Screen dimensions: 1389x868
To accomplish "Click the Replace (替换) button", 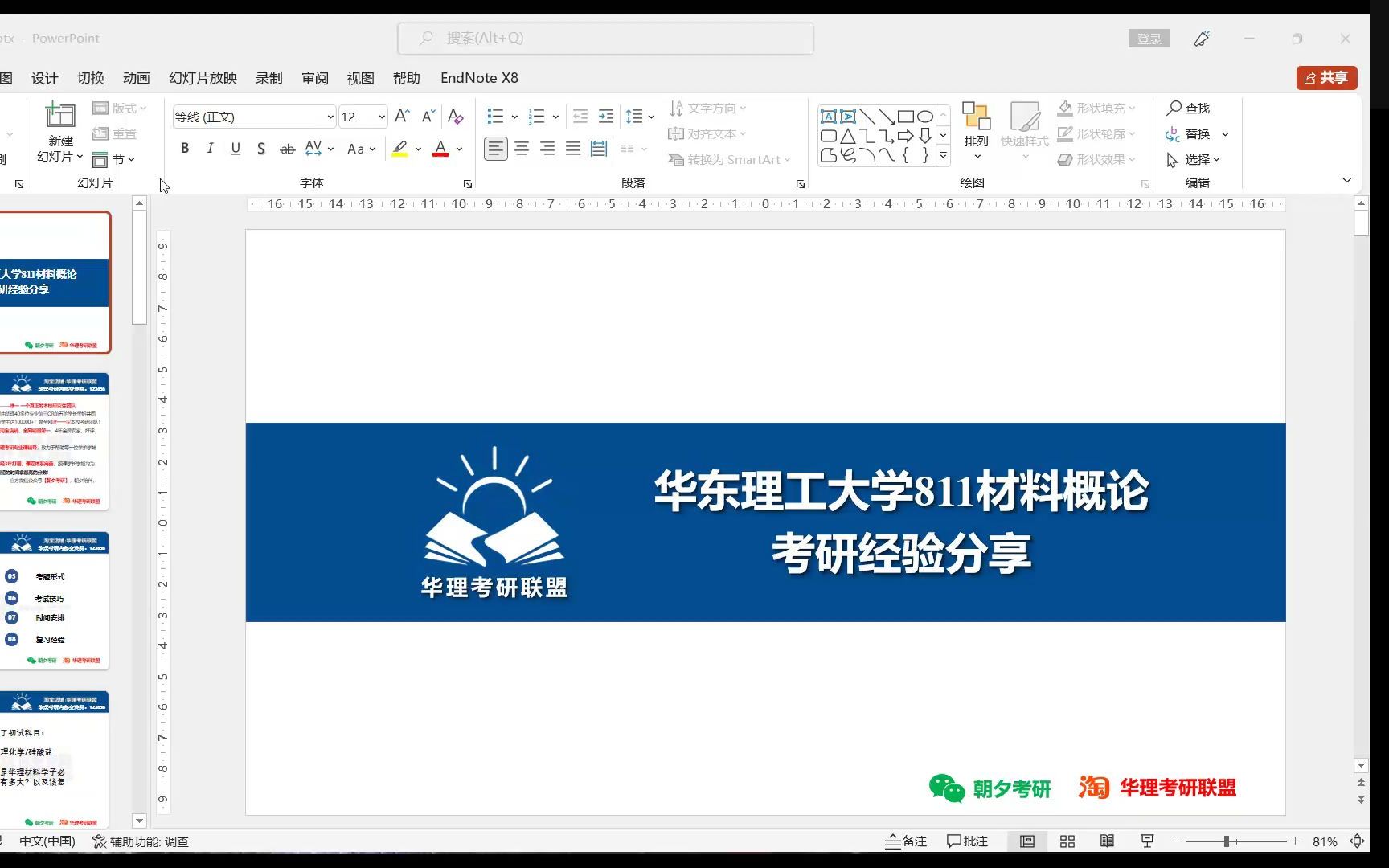I will [1188, 133].
